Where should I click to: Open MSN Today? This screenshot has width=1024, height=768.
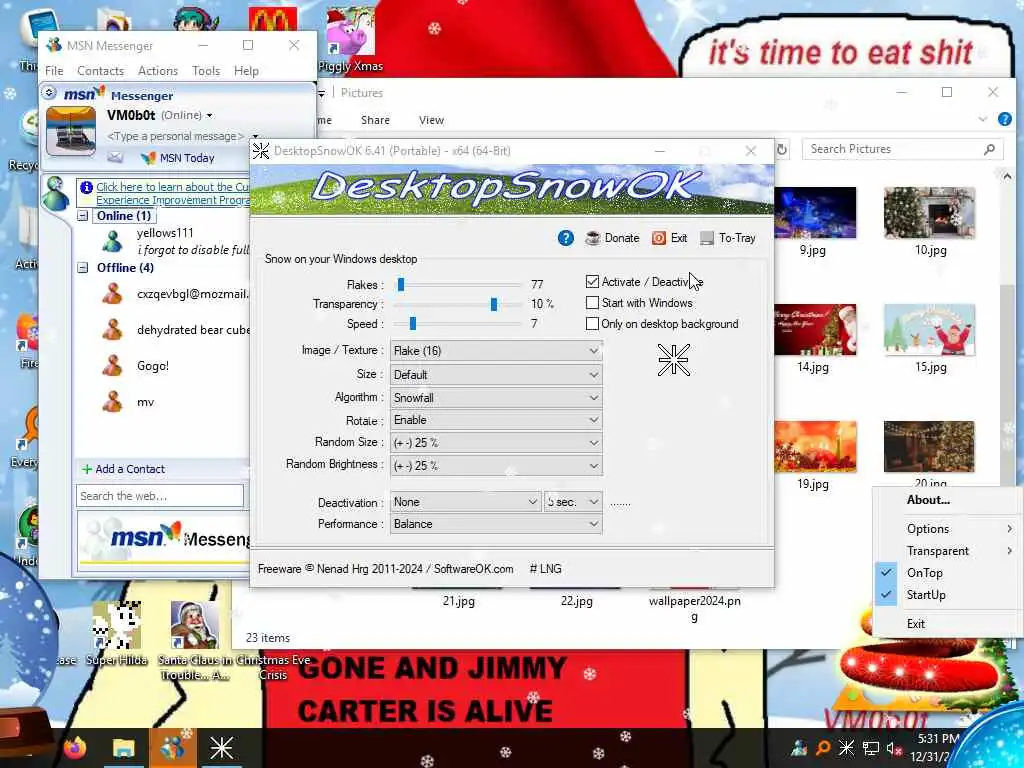(x=178, y=157)
